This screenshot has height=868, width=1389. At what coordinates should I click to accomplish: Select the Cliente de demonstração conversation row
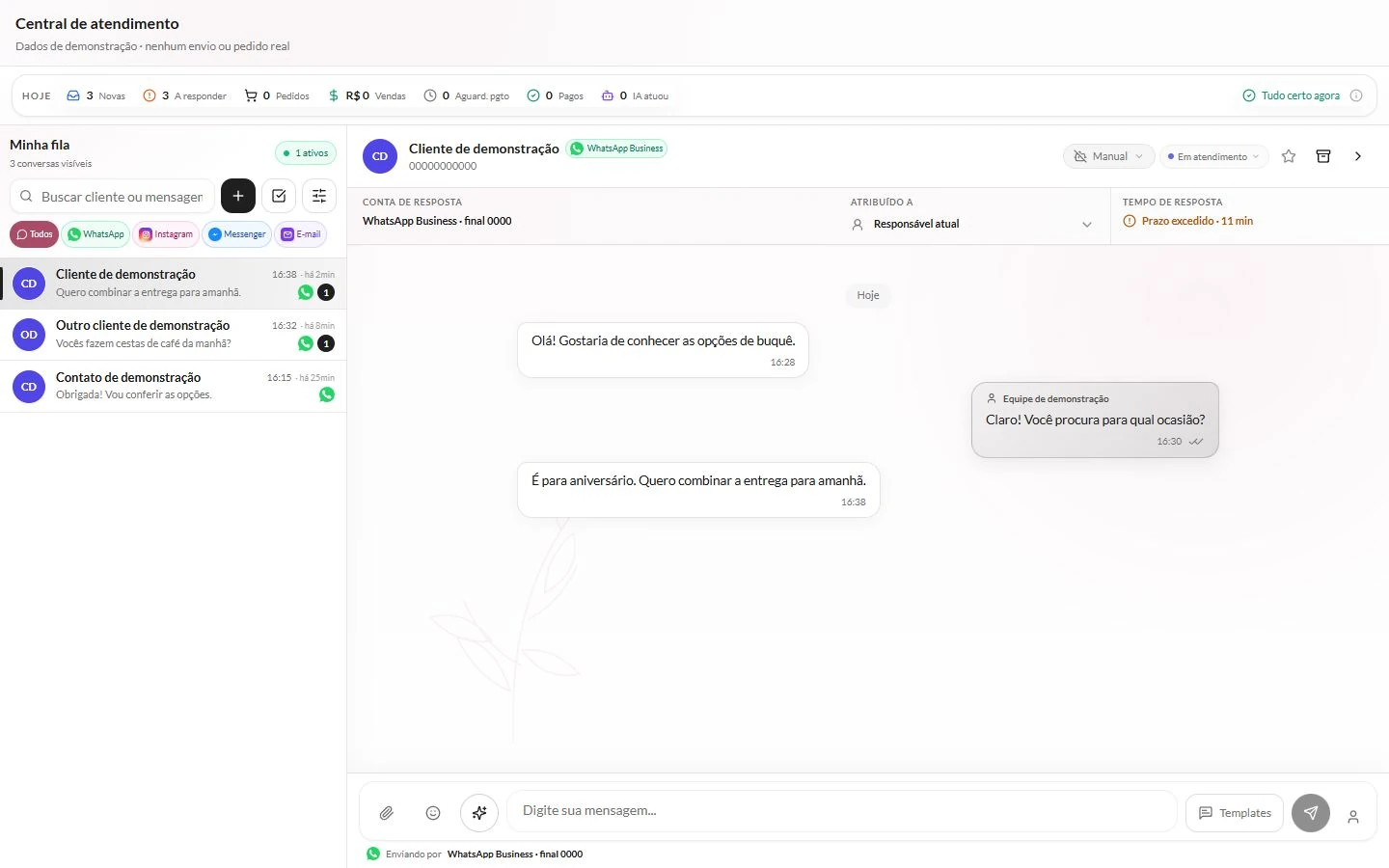point(174,284)
